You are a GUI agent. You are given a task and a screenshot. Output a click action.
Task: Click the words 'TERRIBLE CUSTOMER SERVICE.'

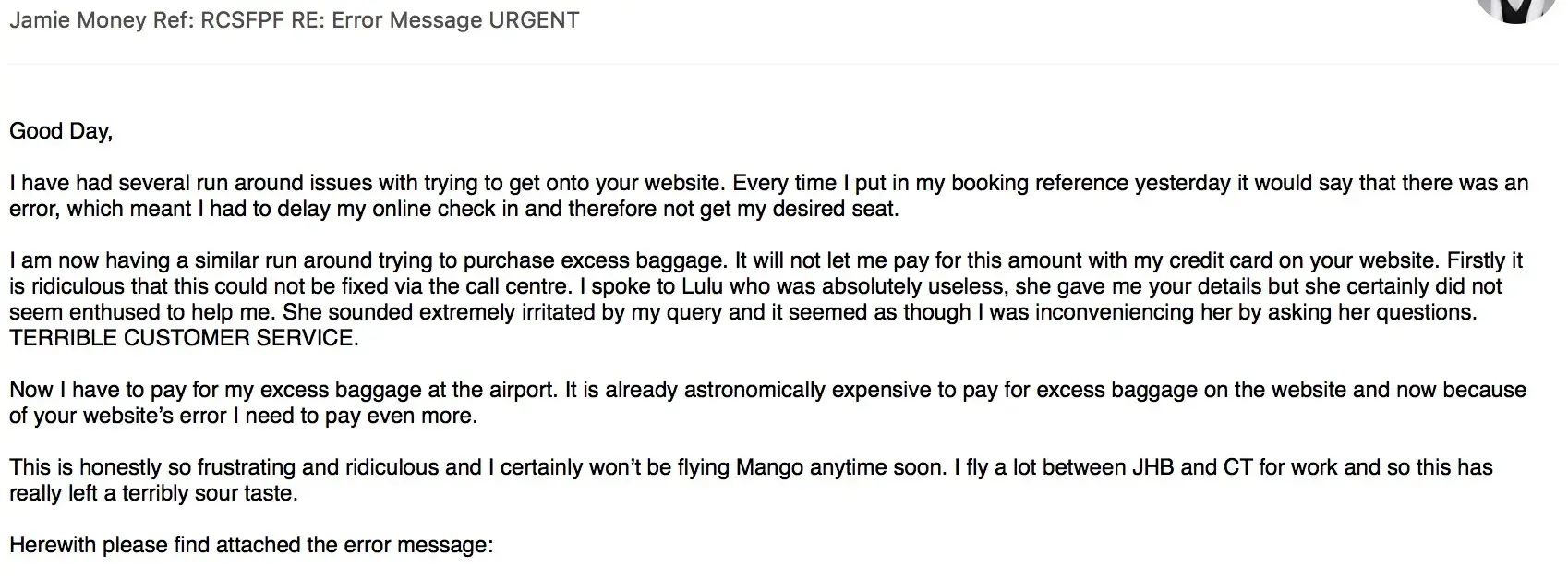(x=184, y=338)
